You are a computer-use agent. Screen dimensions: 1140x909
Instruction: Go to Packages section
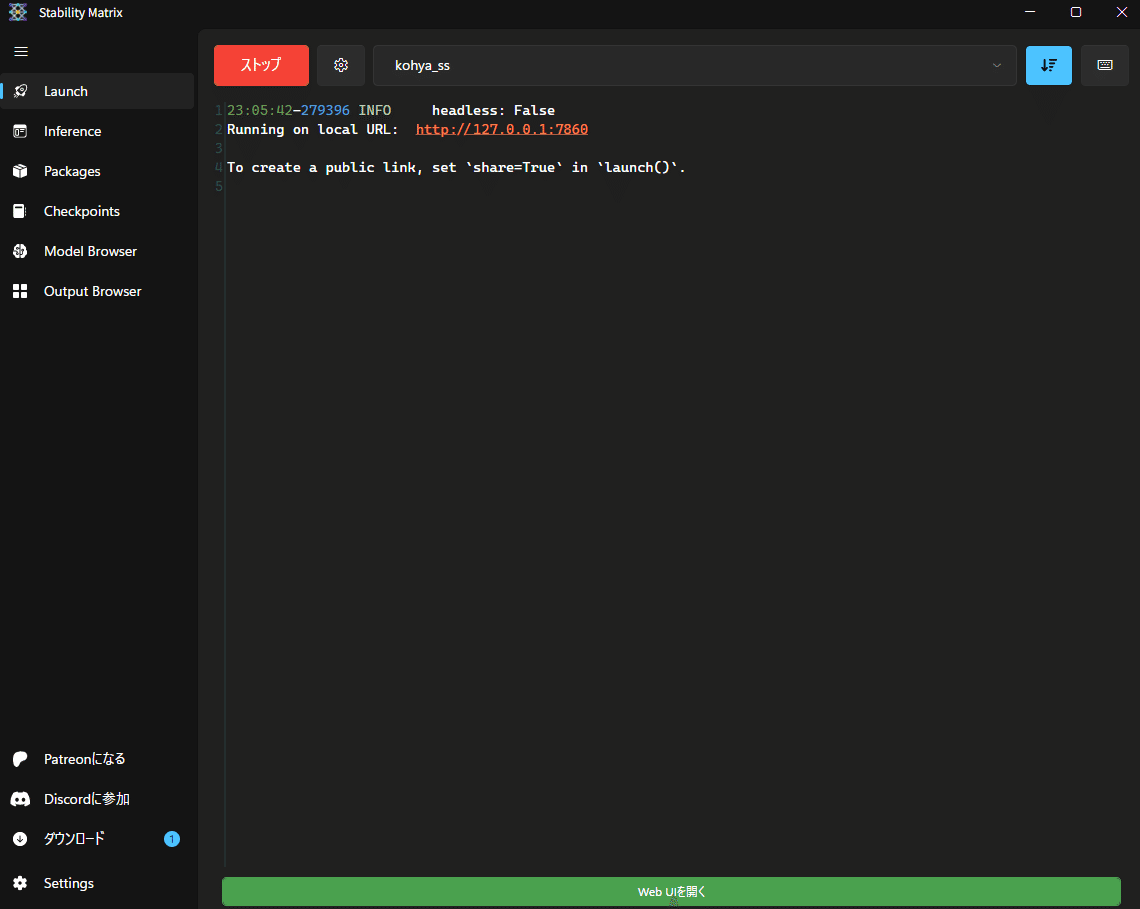point(97,171)
